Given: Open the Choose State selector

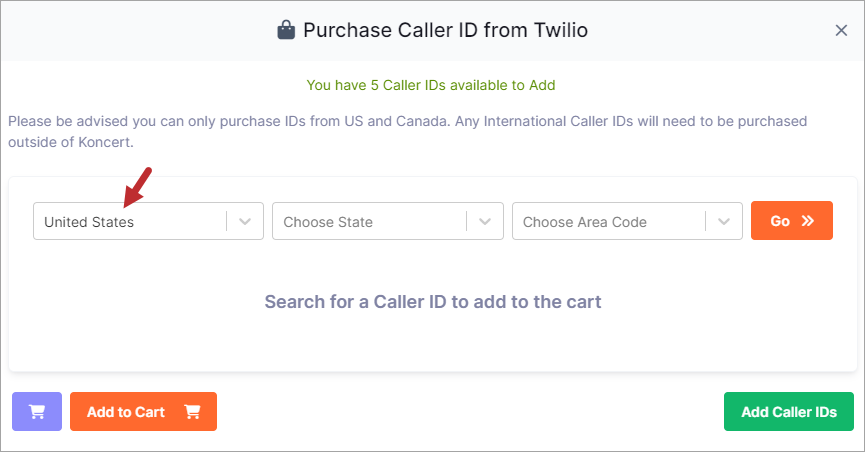Looking at the screenshot, I should point(388,221).
